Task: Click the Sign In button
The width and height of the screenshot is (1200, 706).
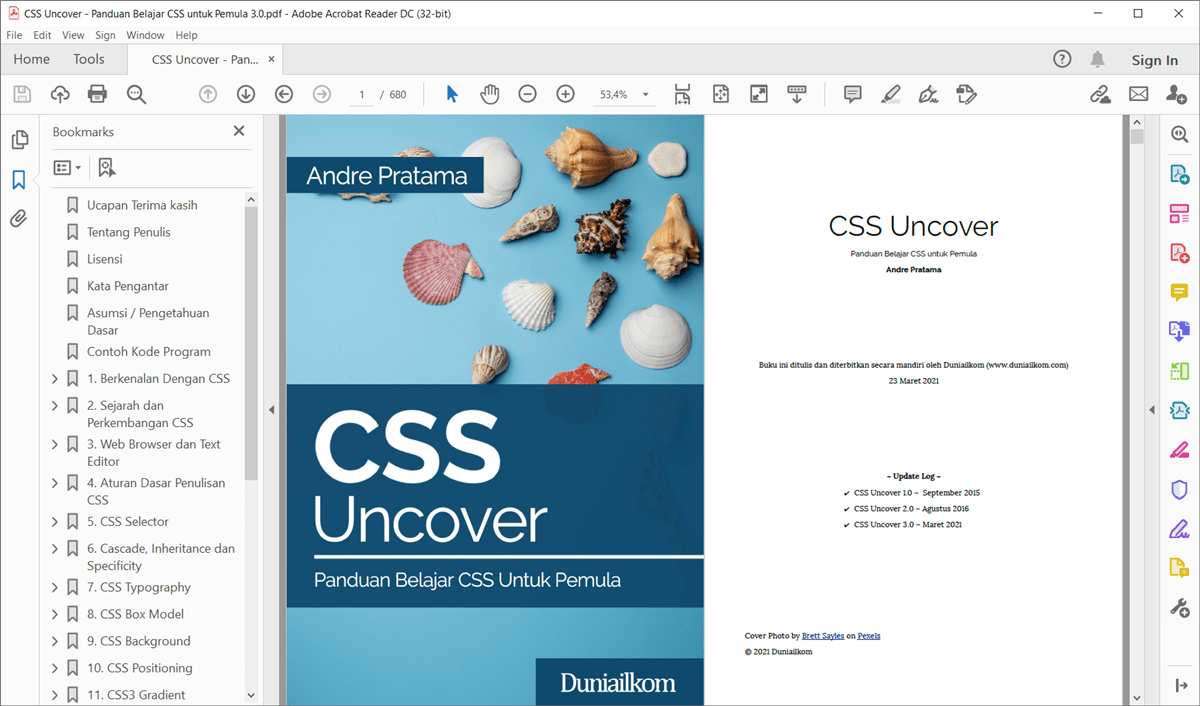Action: tap(1155, 60)
